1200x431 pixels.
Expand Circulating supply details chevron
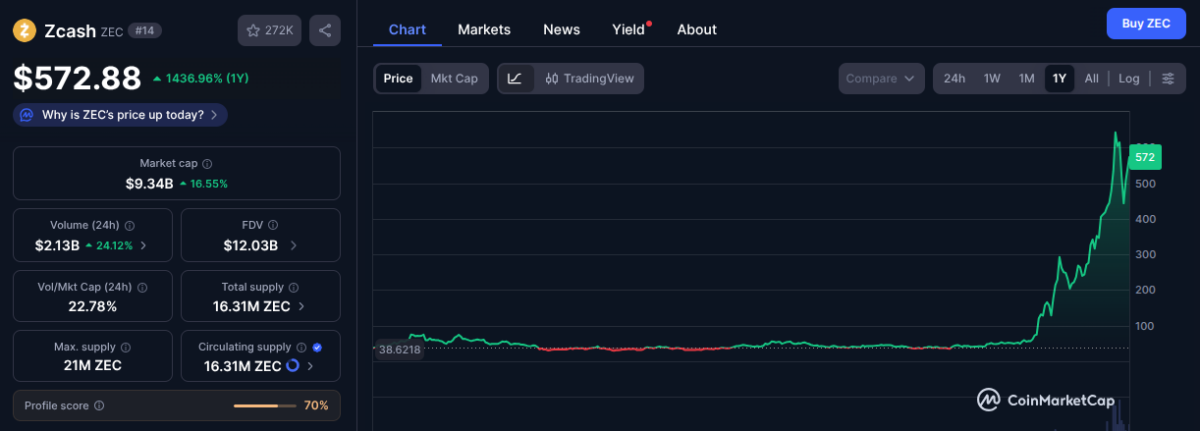coord(310,366)
